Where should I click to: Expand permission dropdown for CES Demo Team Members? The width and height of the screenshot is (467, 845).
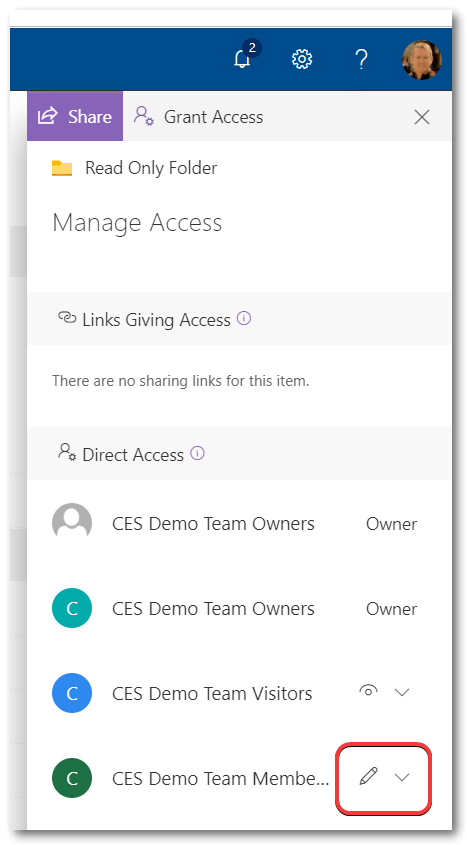402,777
